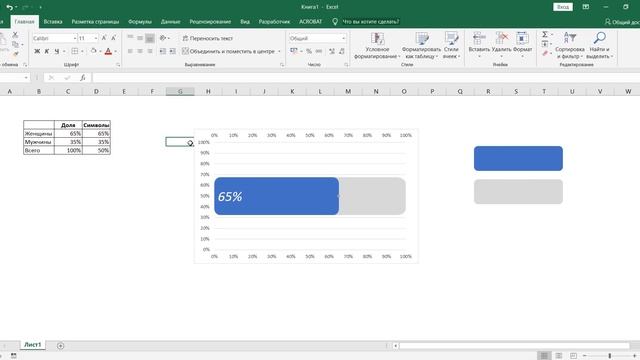Click the increase decimal icon
The height and width of the screenshot is (360, 640).
point(332,51)
